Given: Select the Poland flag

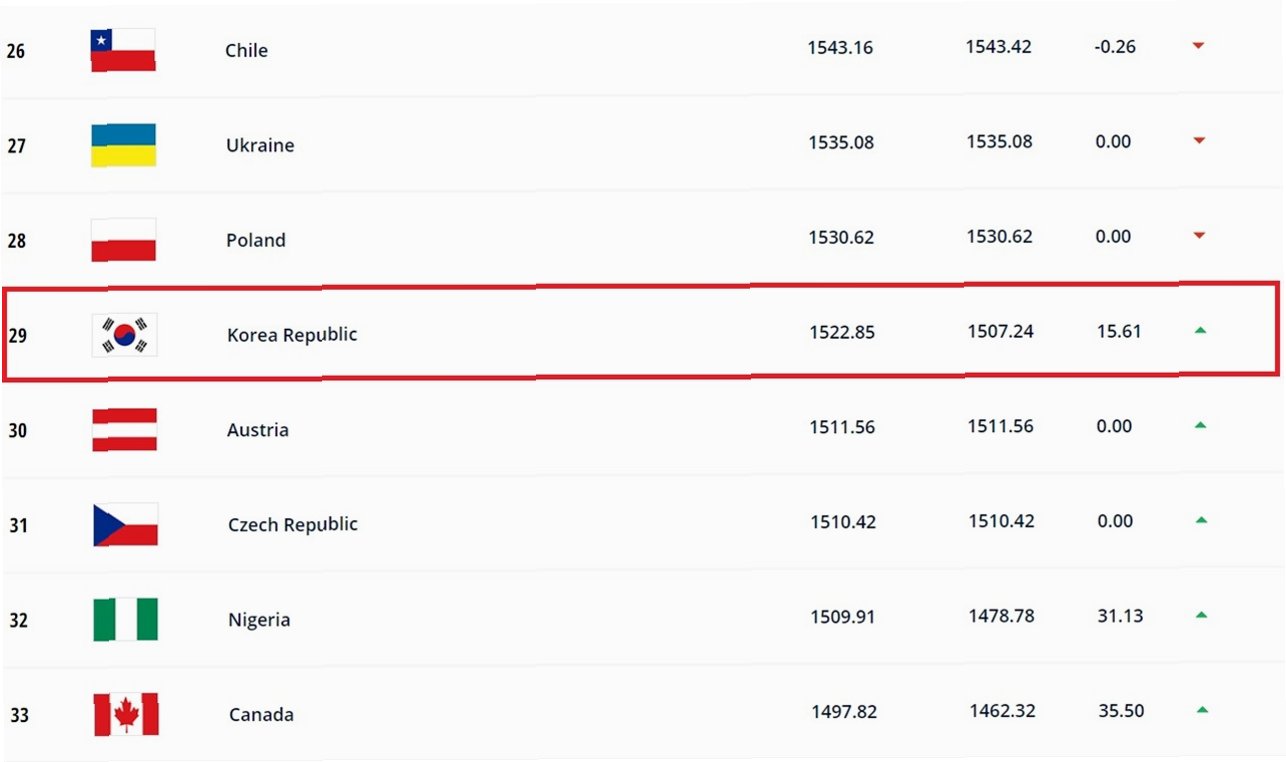Looking at the screenshot, I should point(123,240).
